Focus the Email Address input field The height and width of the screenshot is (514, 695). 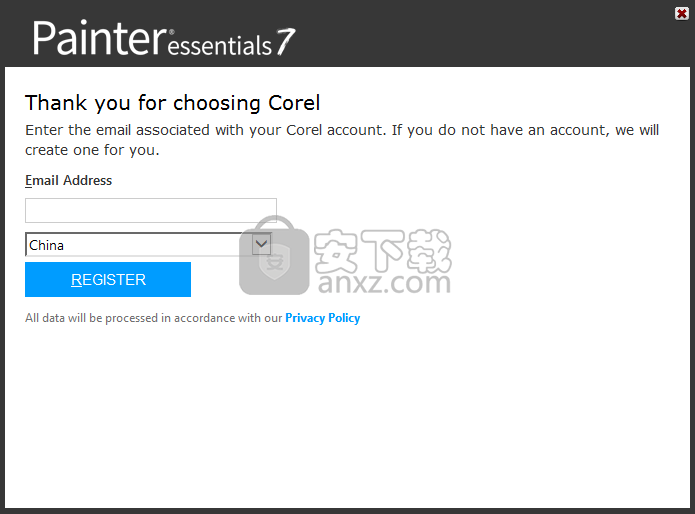click(x=151, y=210)
